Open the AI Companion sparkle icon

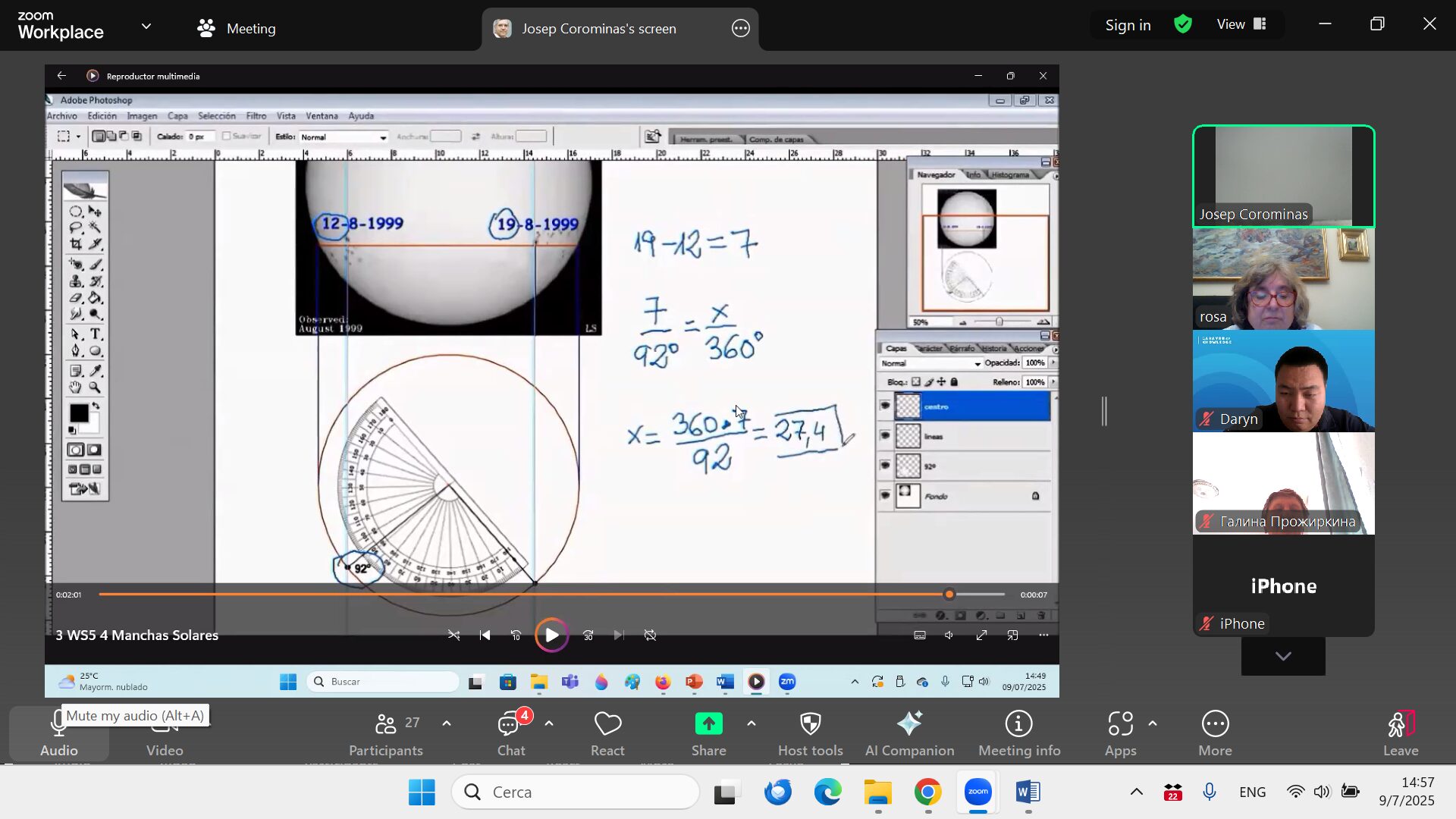point(909,724)
